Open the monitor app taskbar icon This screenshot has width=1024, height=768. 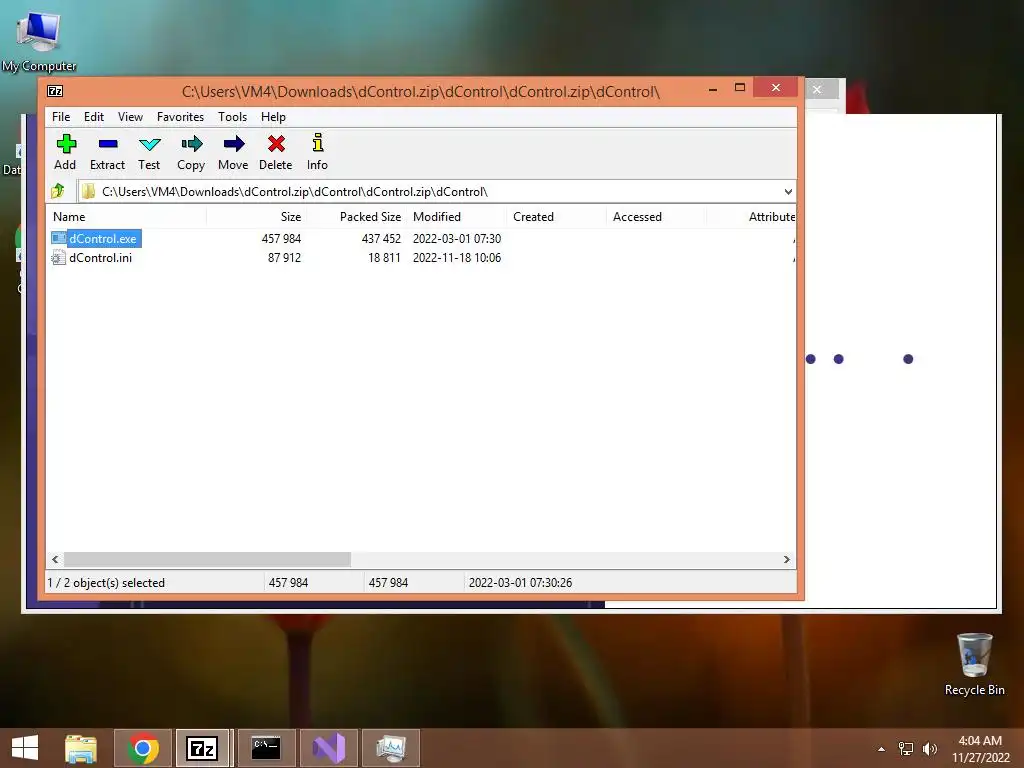tap(391, 748)
